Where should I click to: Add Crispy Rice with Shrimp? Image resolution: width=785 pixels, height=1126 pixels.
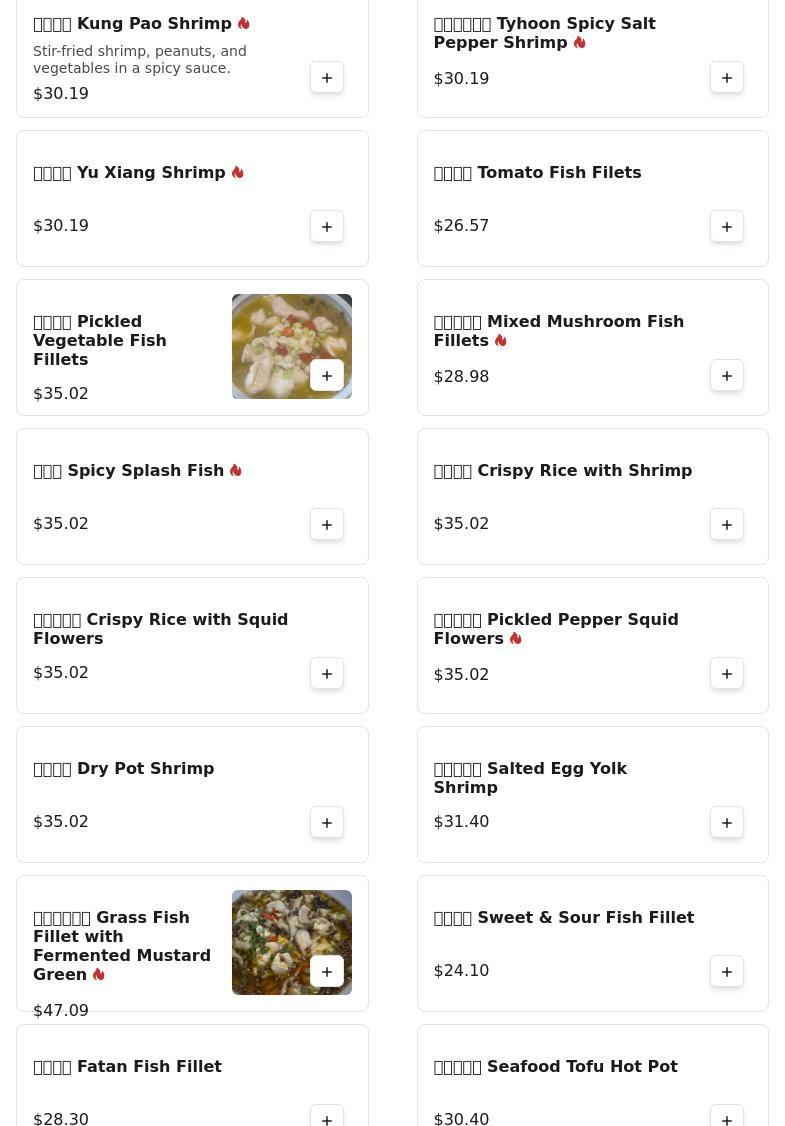click(x=727, y=525)
